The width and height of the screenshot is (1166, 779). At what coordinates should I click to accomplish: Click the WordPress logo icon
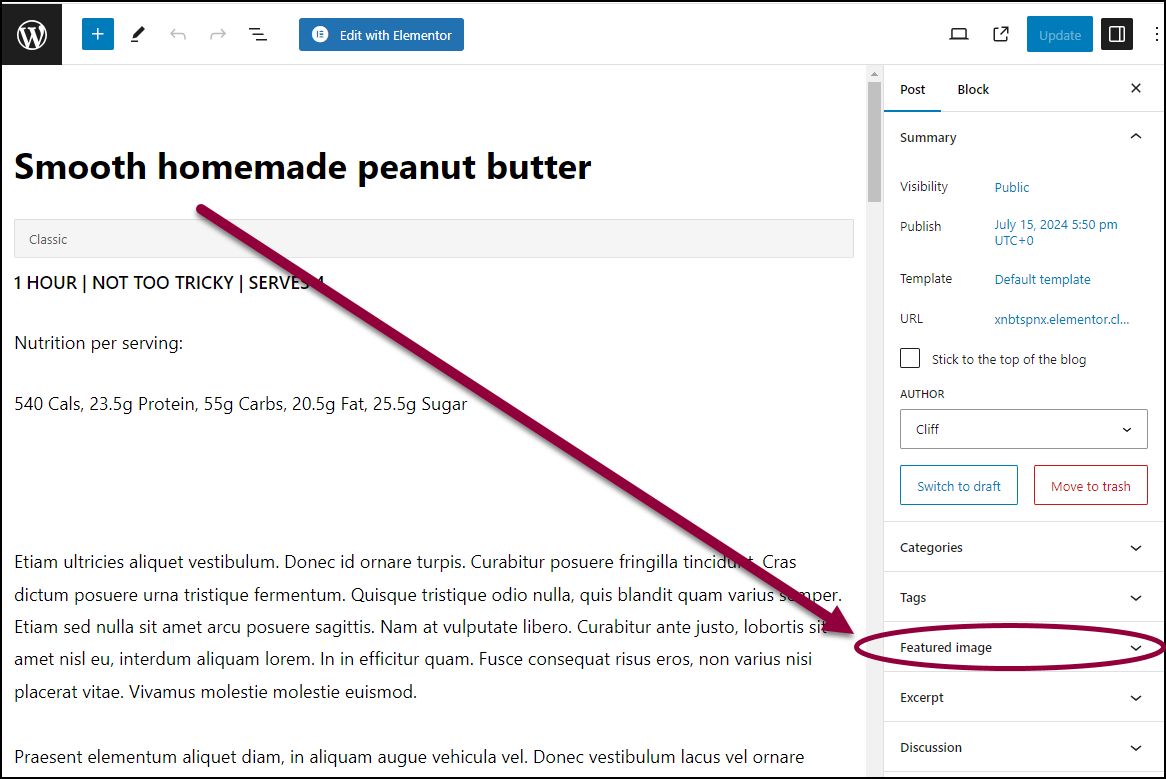coord(31,34)
